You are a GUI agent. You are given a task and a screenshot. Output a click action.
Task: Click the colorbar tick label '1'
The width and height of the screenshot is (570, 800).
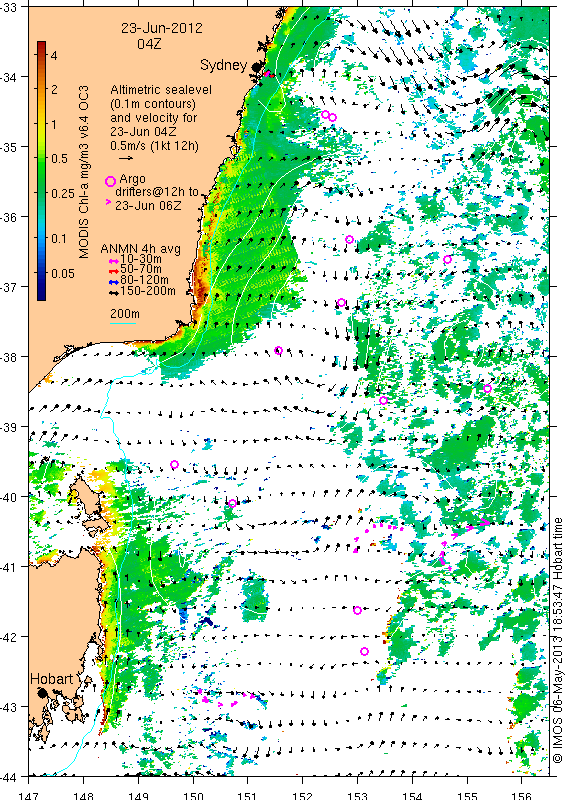(x=54, y=124)
